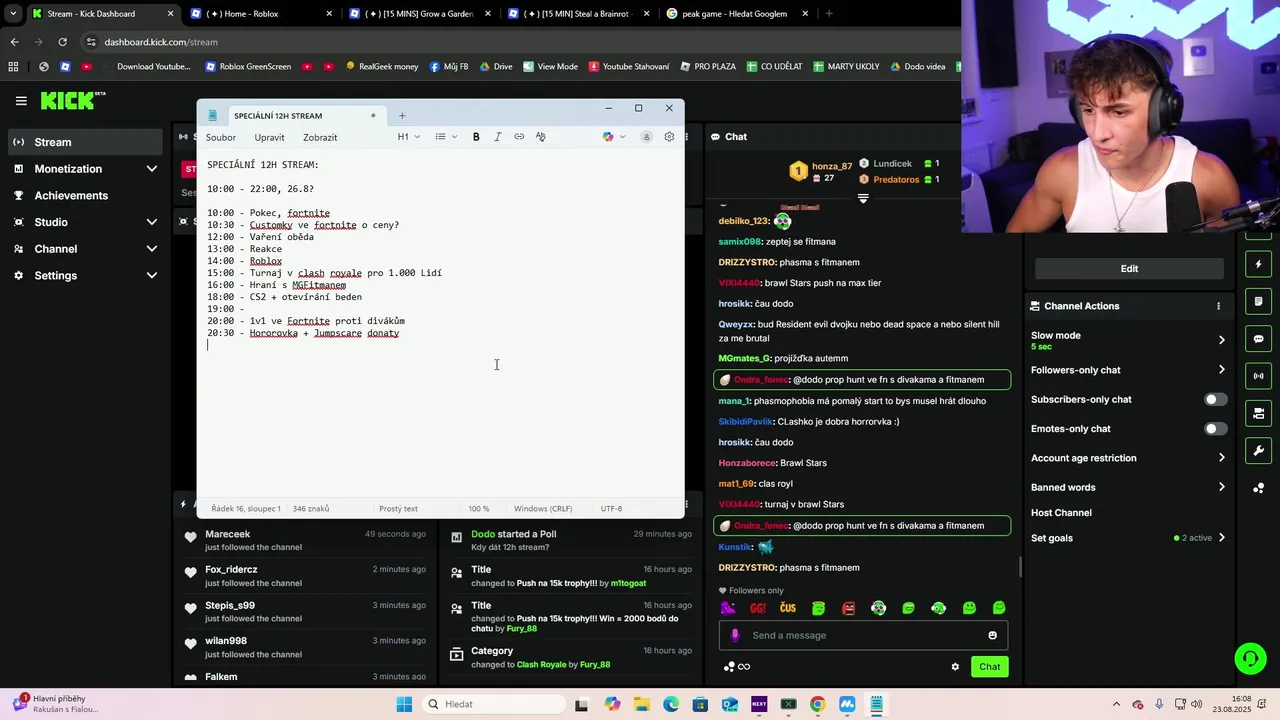1280x720 pixels.
Task: Clear formatting in Notepad toolbar
Action: pyautogui.click(x=541, y=137)
